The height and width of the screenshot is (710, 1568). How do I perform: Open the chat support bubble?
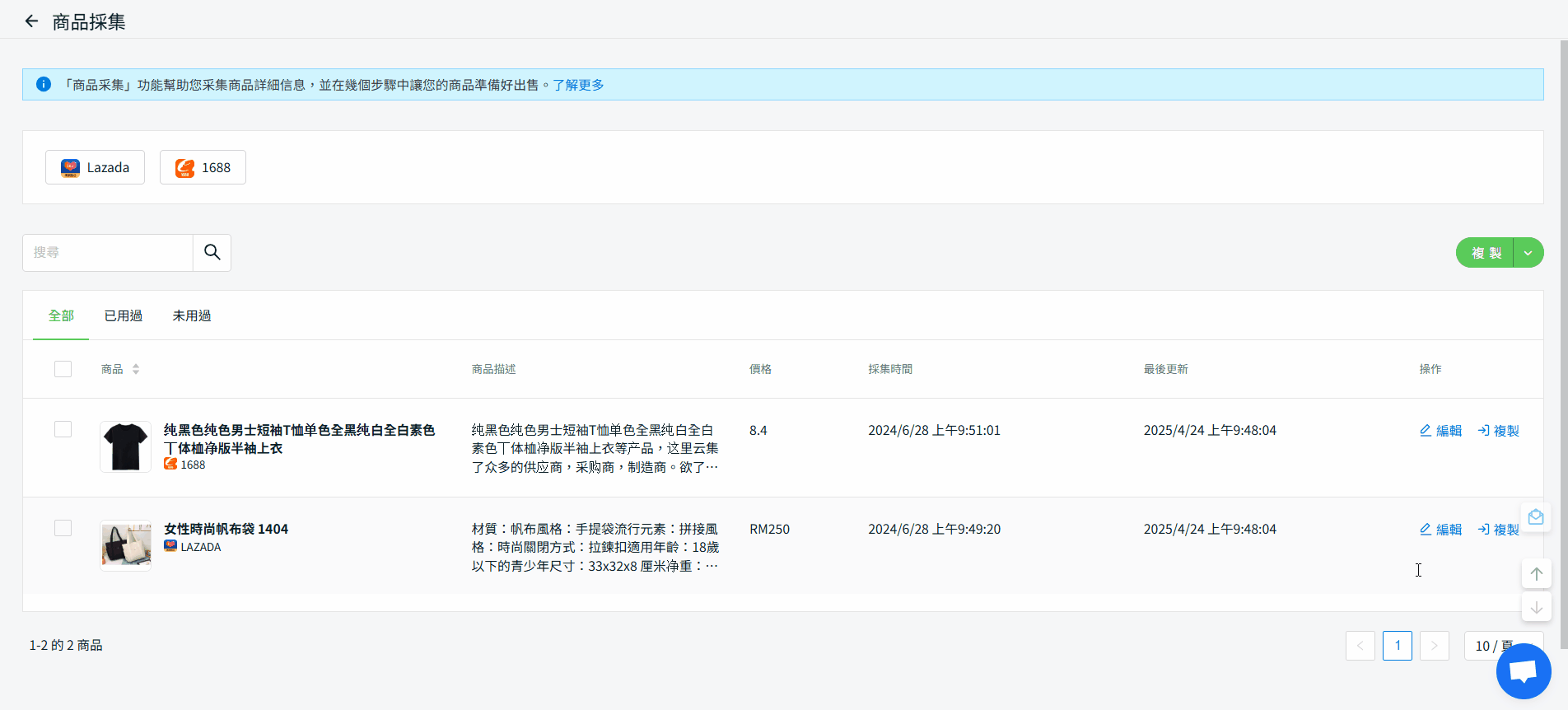pyautogui.click(x=1523, y=671)
